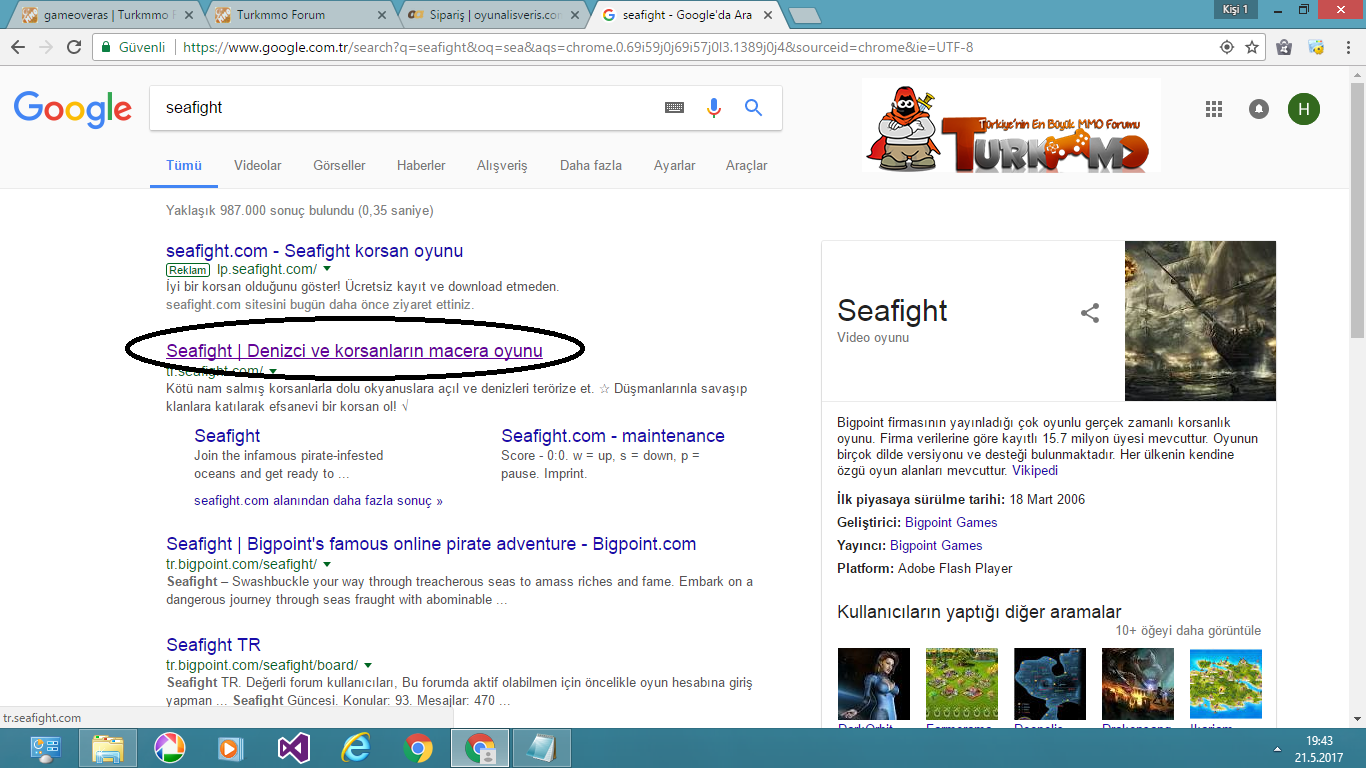Switch to the Görseller tab
This screenshot has width=1366, height=768.
click(339, 165)
